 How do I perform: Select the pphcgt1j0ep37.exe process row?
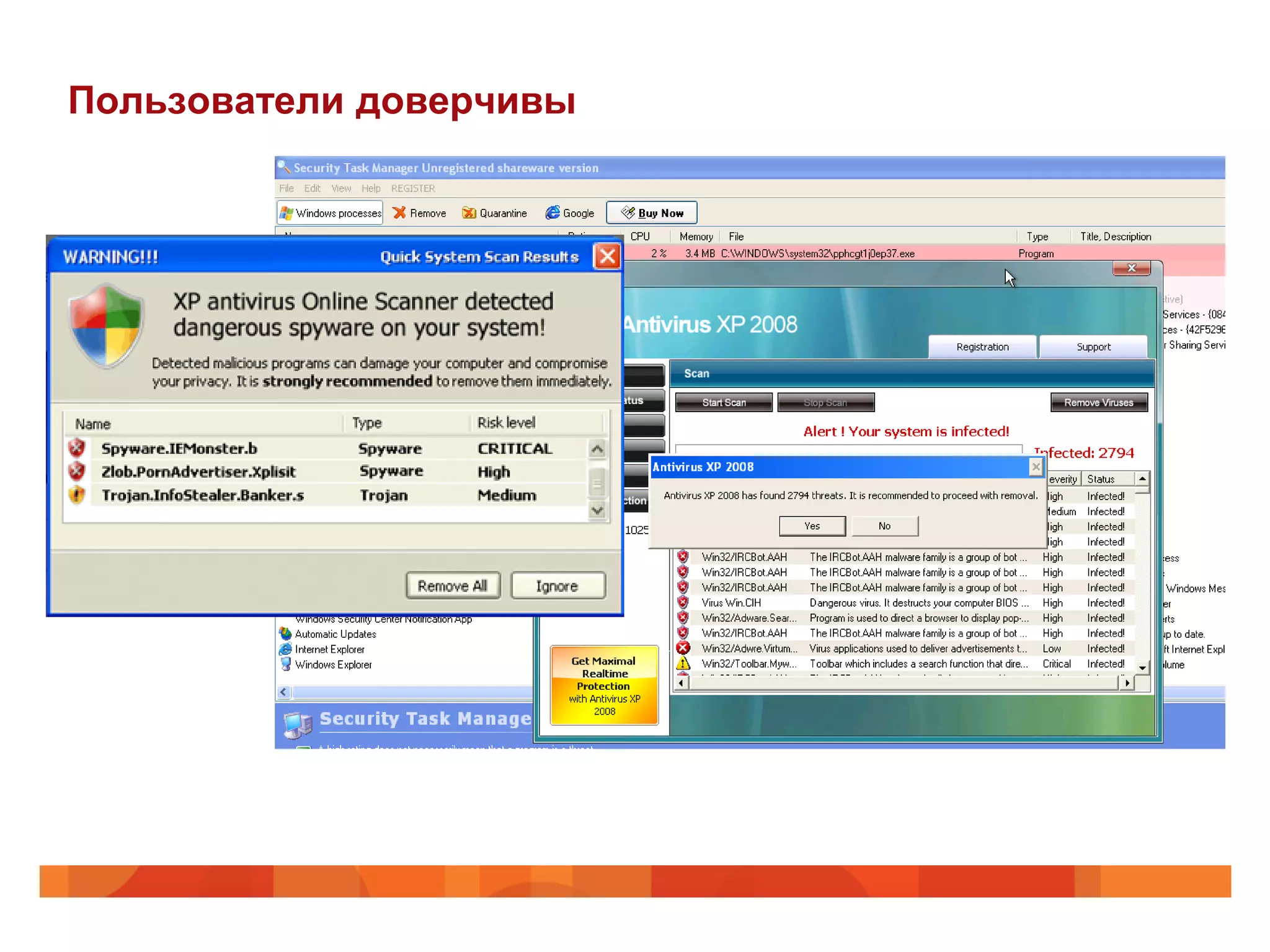click(x=924, y=253)
